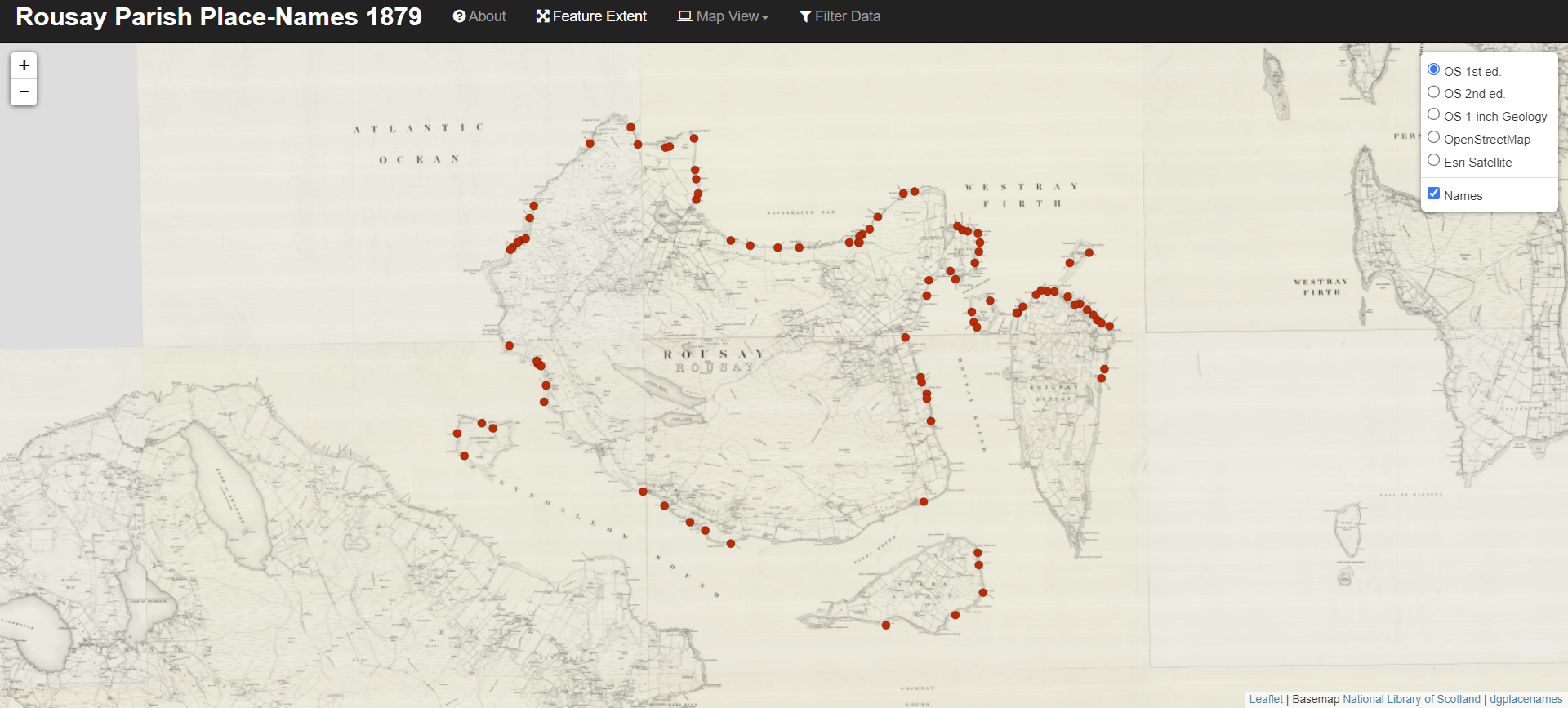
Task: Select the OS 2nd ed. basemap
Action: tap(1433, 92)
